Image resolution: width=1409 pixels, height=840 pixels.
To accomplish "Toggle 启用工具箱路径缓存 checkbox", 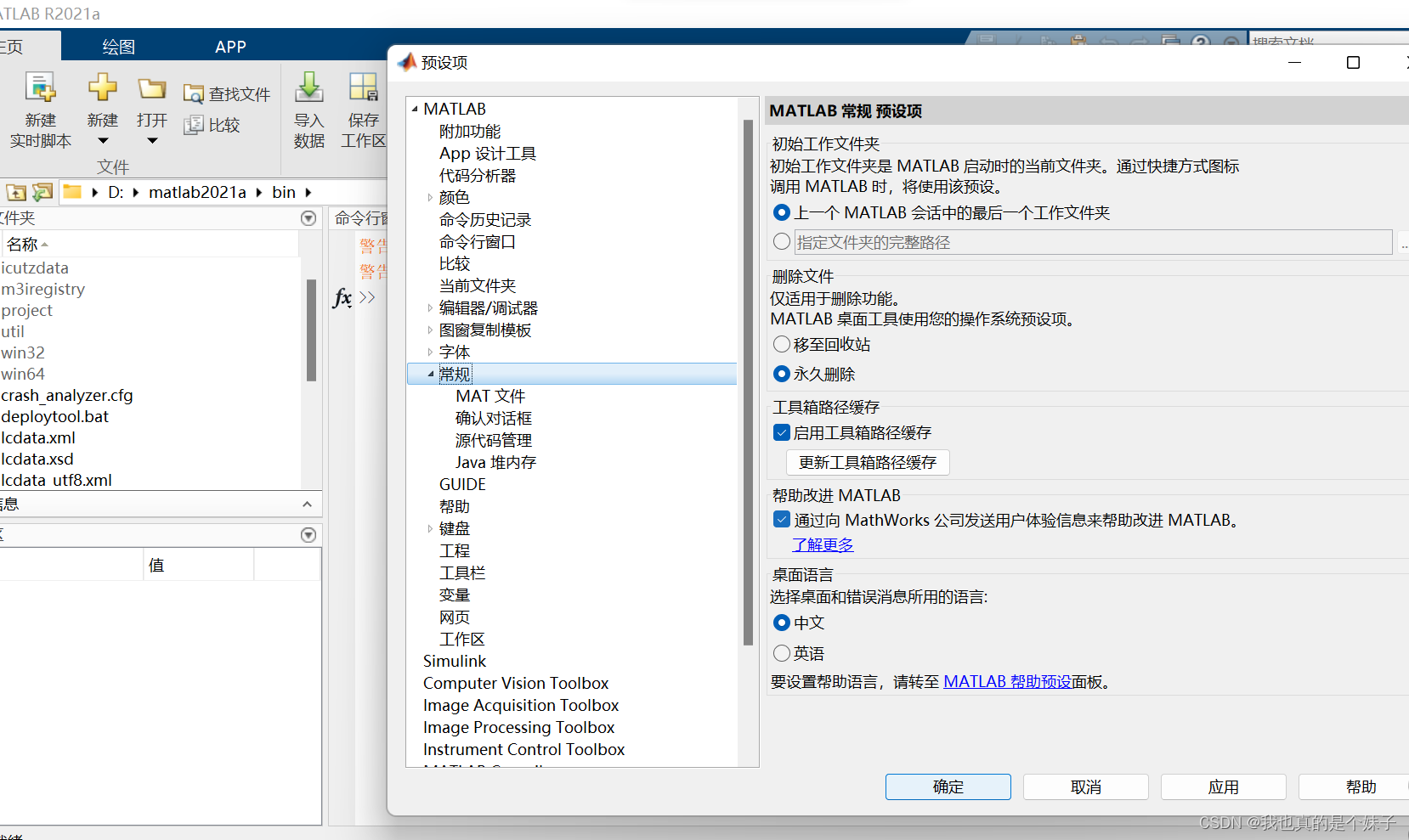I will [782, 432].
